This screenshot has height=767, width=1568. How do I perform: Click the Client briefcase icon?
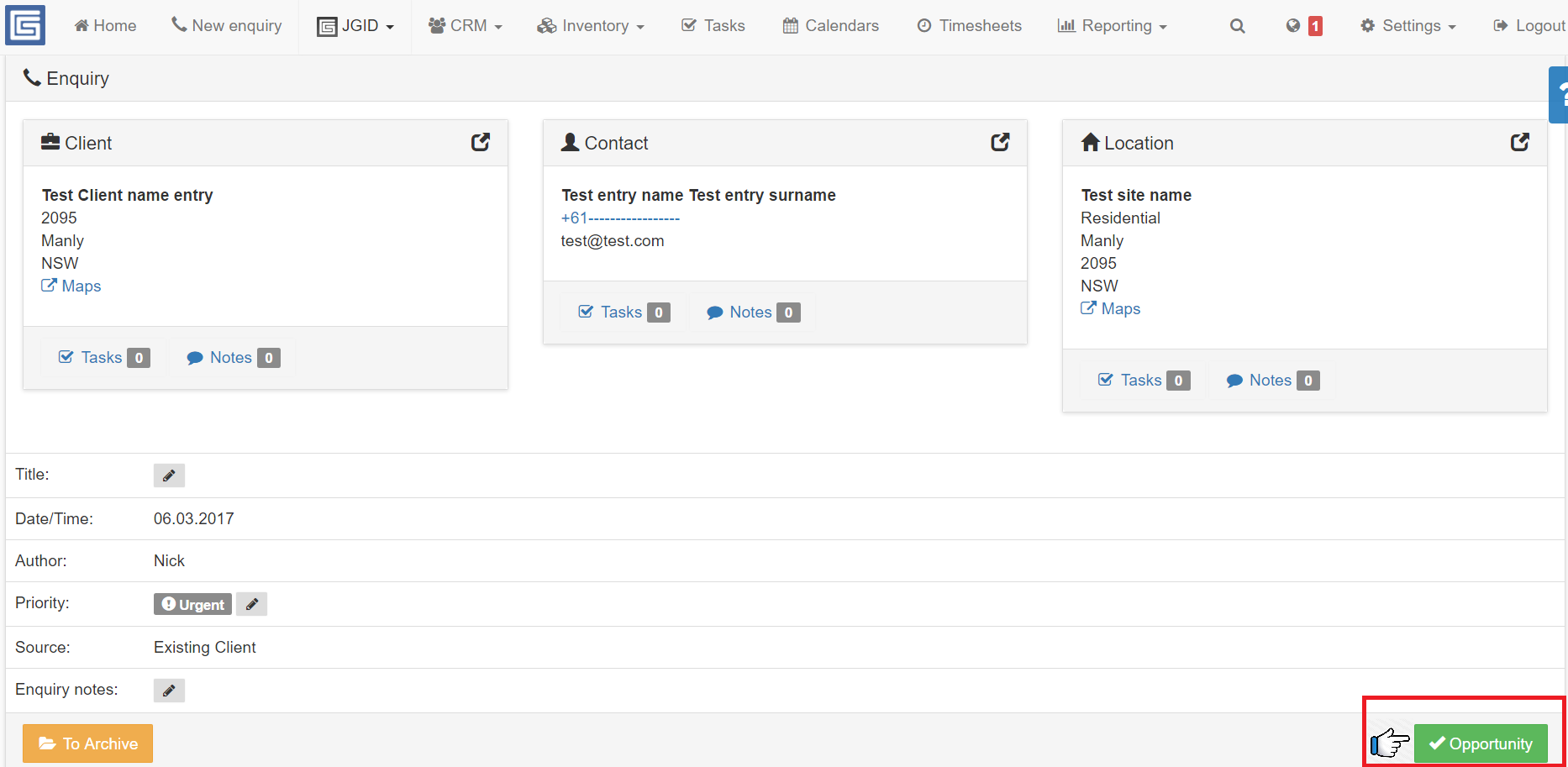[x=50, y=142]
